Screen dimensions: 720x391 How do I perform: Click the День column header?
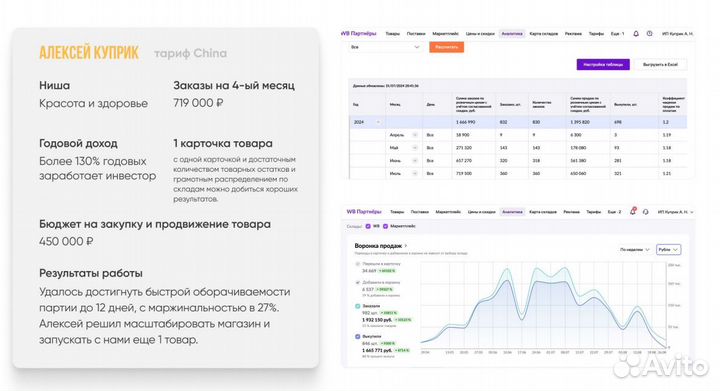[430, 105]
